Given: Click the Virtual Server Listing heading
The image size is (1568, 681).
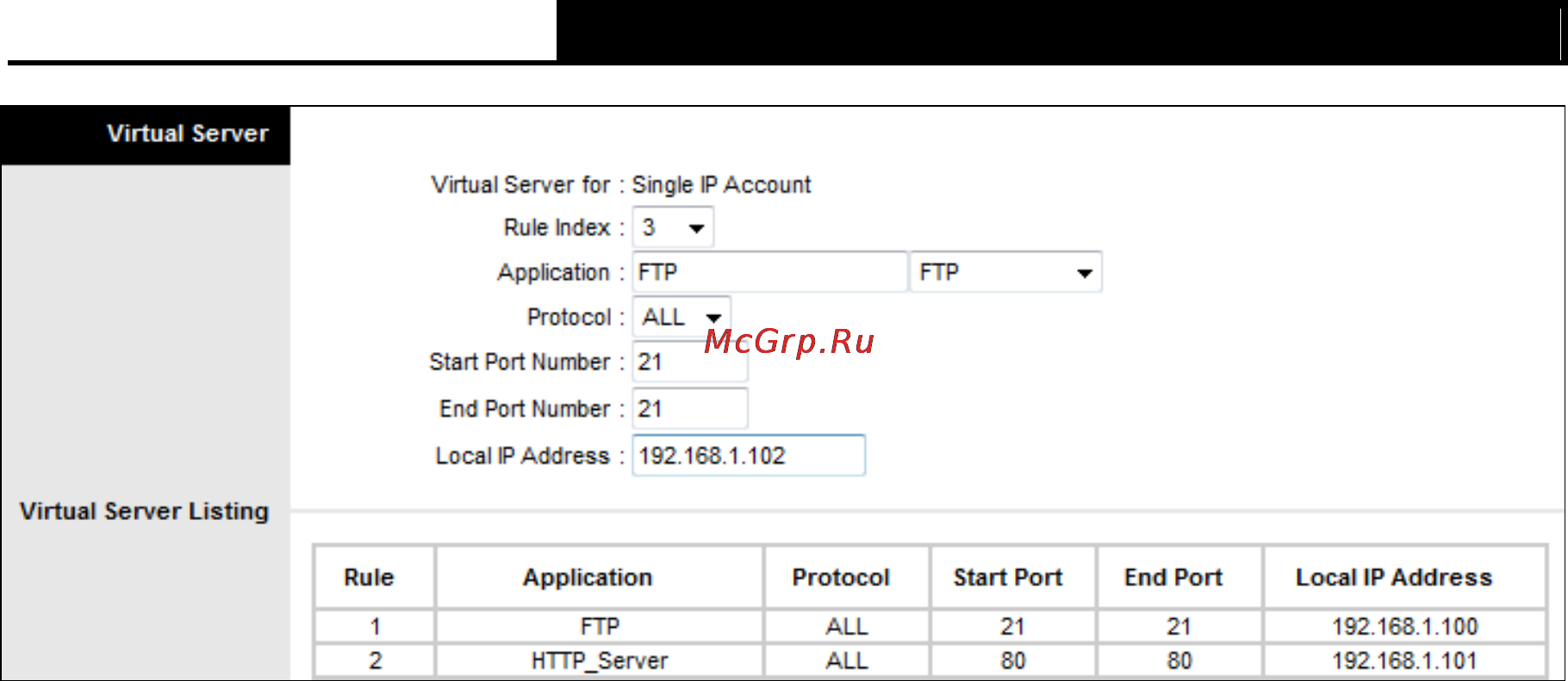Looking at the screenshot, I should click(x=144, y=511).
